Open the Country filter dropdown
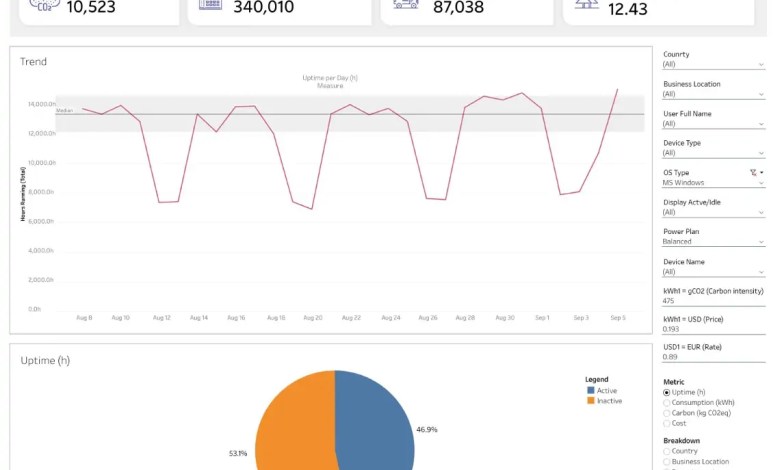Viewport: 780px width, 470px height. point(713,65)
